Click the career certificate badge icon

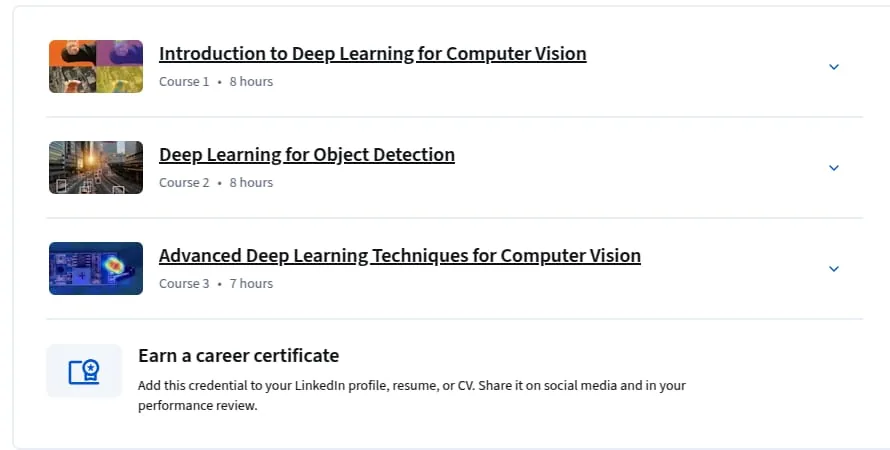(84, 371)
